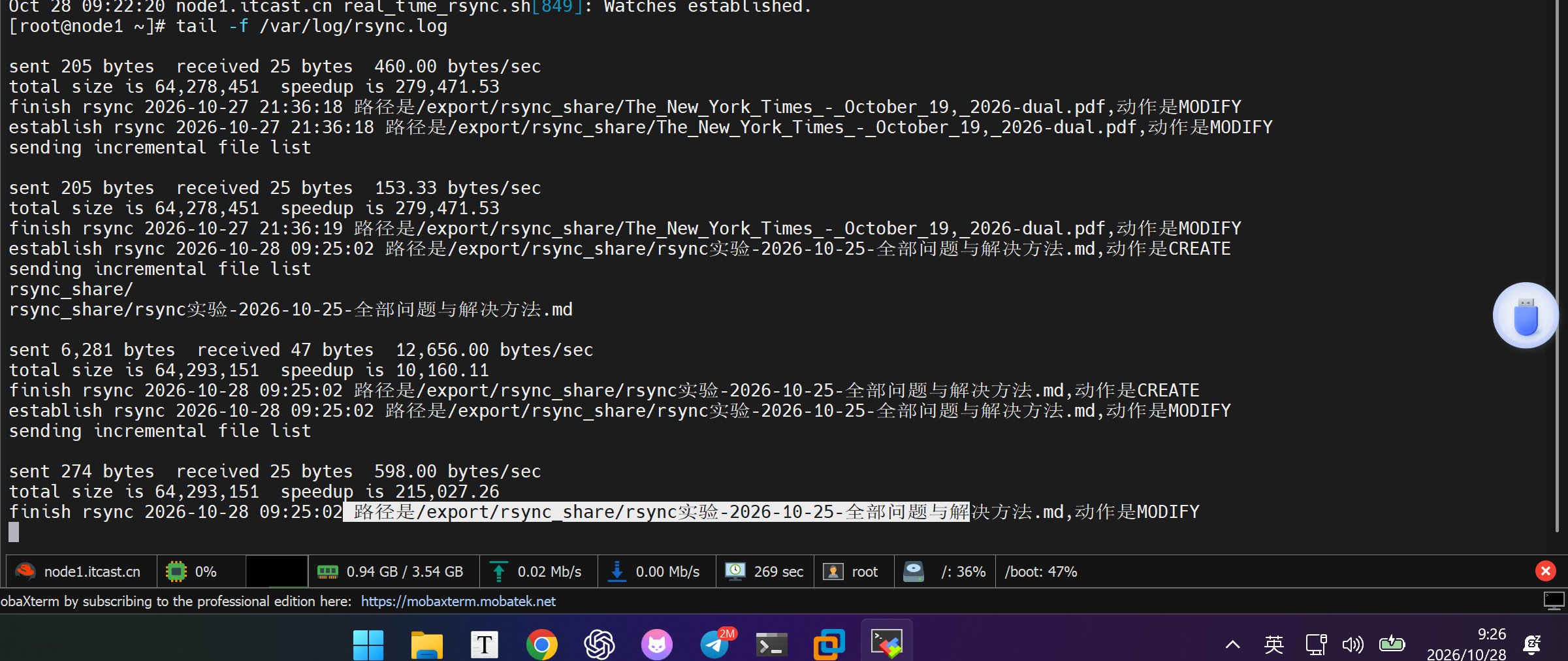Image resolution: width=1568 pixels, height=661 pixels.
Task: Click the uptime monitor clock icon
Action: tap(735, 572)
